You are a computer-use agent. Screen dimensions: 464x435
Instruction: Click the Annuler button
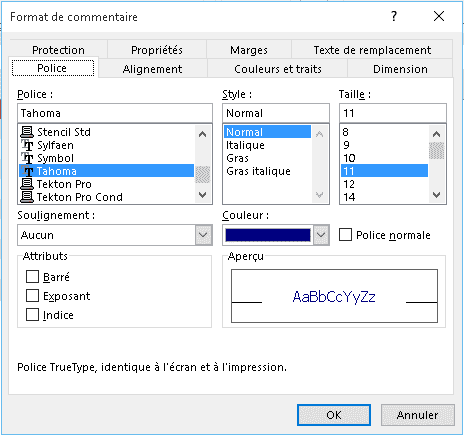point(417,415)
